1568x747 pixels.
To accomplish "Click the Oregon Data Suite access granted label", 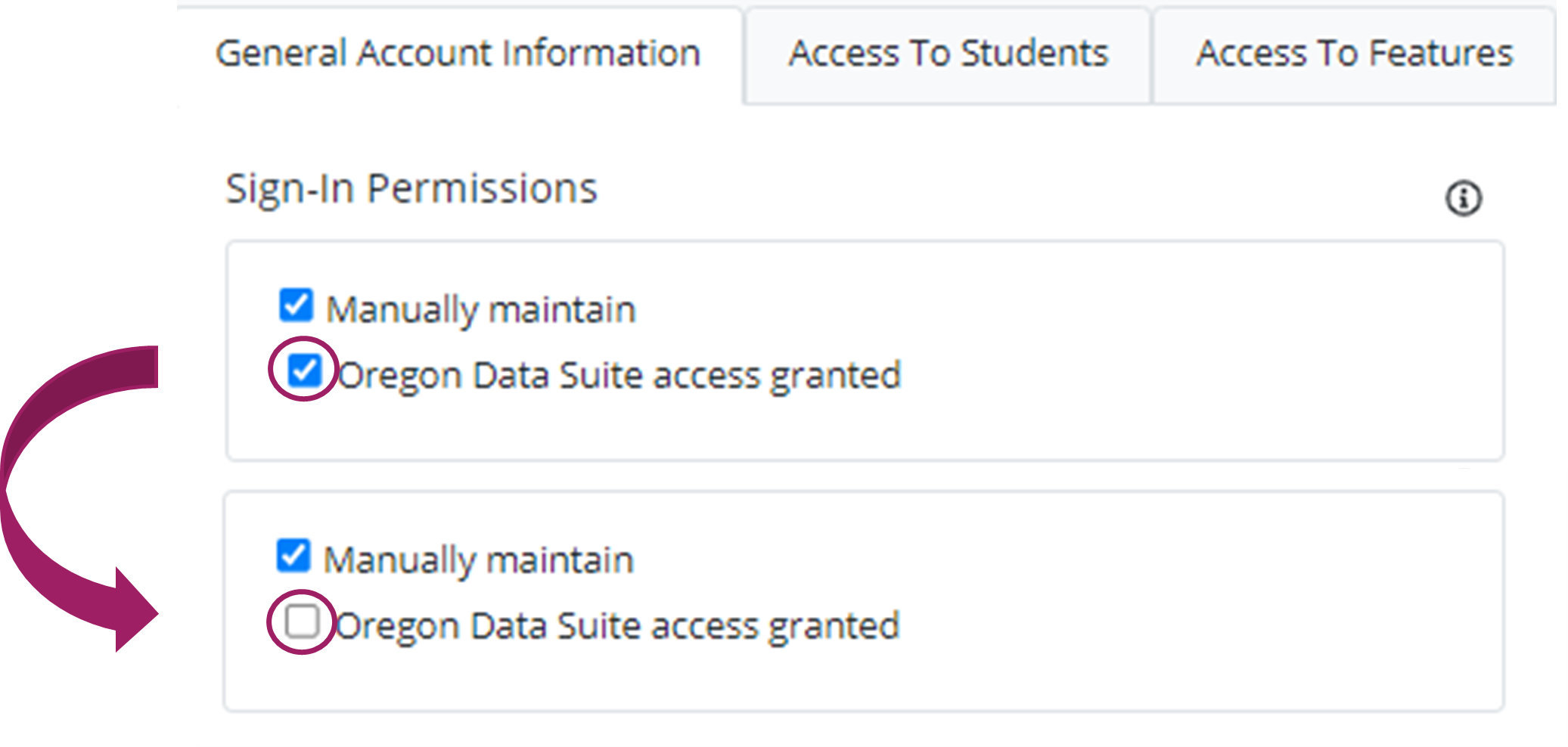I will tap(620, 373).
